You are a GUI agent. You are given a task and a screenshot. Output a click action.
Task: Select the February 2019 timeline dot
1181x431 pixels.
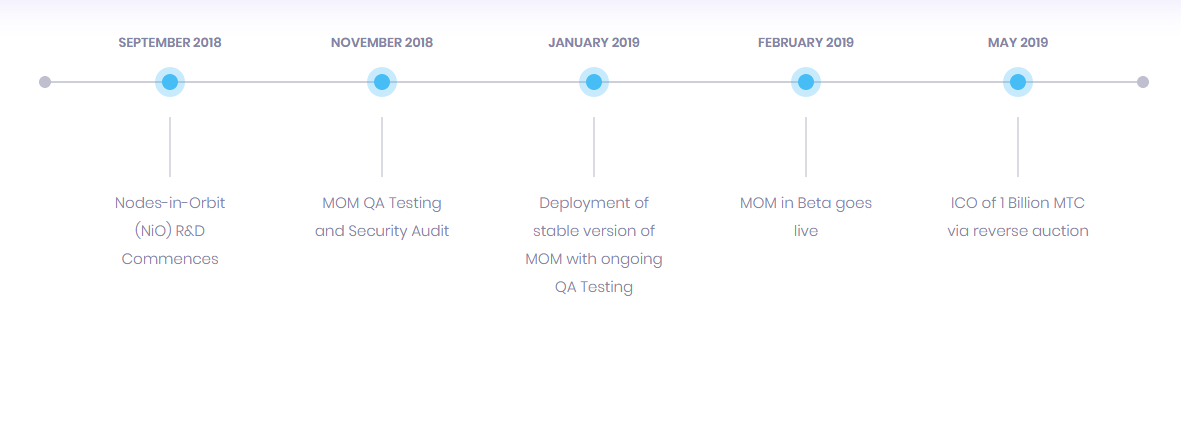[x=806, y=82]
